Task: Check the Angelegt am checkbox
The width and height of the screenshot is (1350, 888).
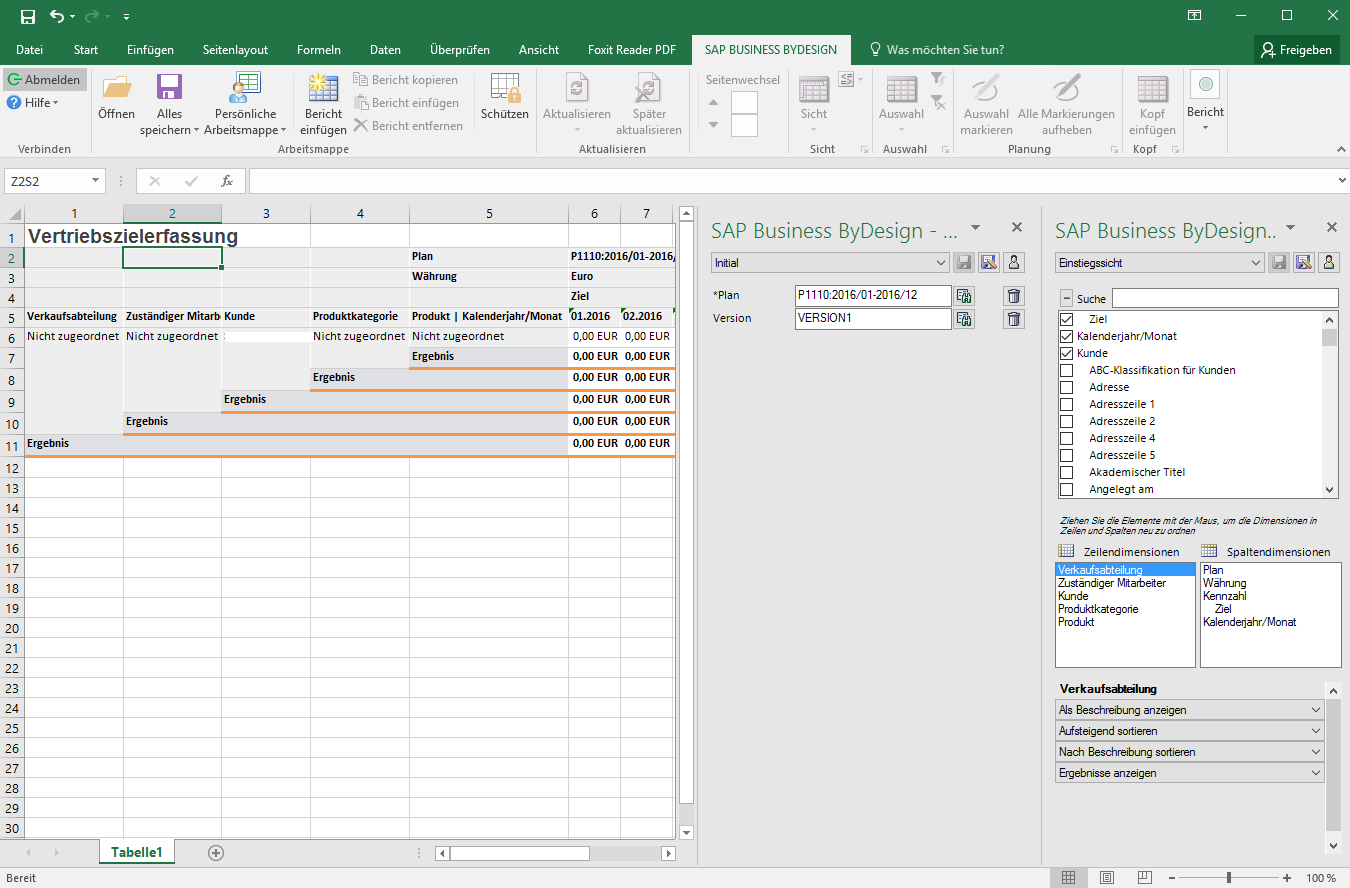Action: 1066,489
